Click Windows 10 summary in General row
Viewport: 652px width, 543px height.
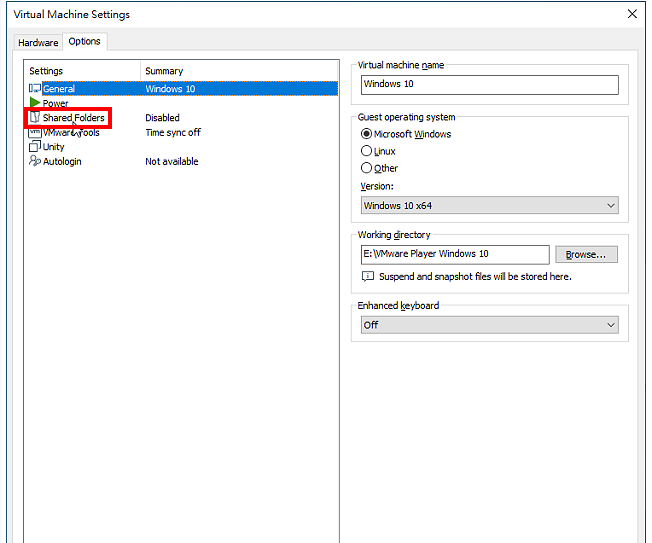[x=170, y=89]
